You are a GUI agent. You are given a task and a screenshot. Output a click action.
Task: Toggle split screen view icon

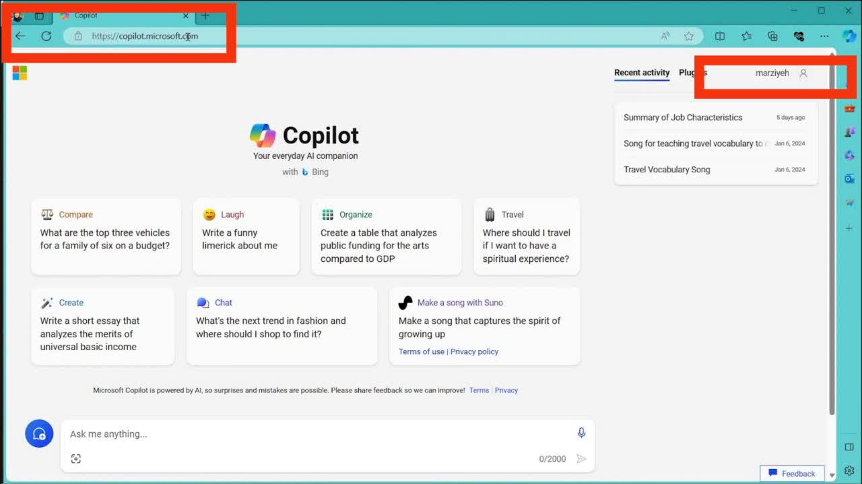(720, 36)
